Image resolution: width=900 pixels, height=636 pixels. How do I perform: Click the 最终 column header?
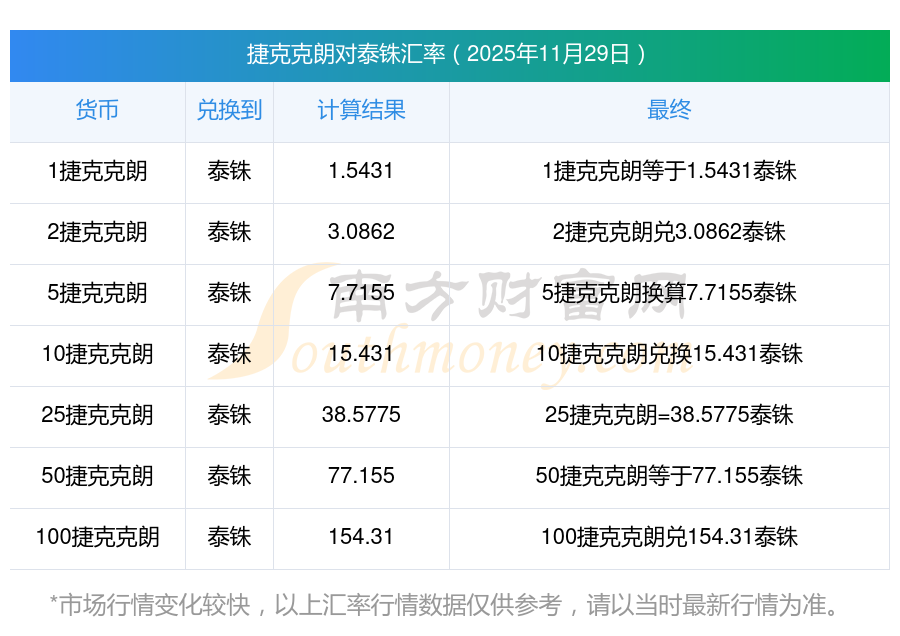point(669,110)
